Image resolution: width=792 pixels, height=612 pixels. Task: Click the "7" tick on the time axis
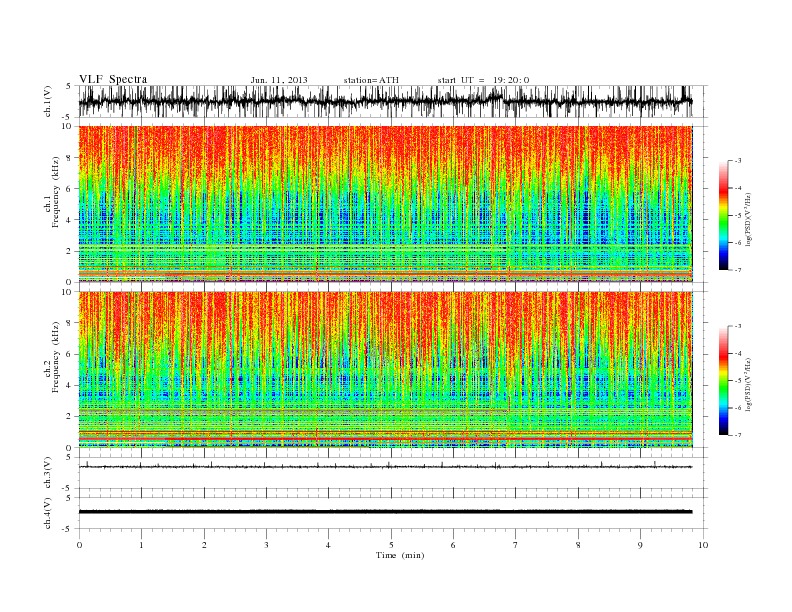point(516,545)
